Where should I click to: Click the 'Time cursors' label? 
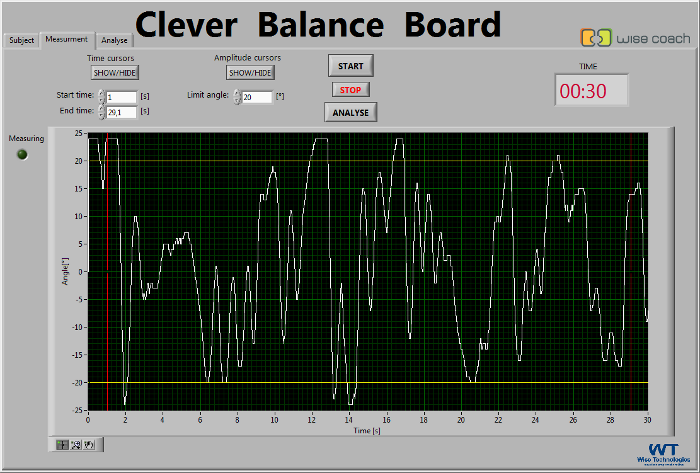pyautogui.click(x=110, y=58)
